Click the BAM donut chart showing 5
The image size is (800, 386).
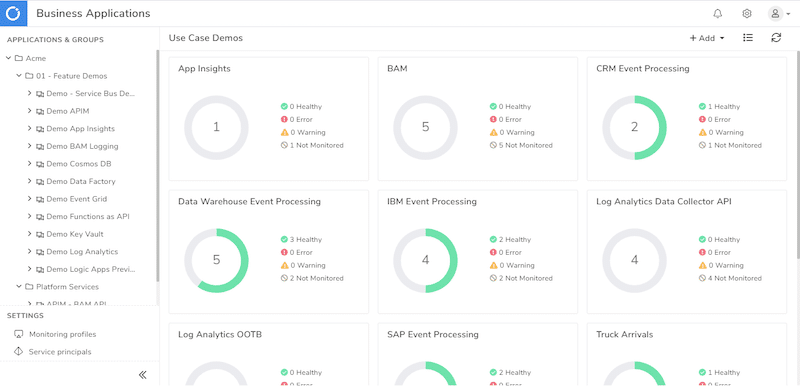426,127
